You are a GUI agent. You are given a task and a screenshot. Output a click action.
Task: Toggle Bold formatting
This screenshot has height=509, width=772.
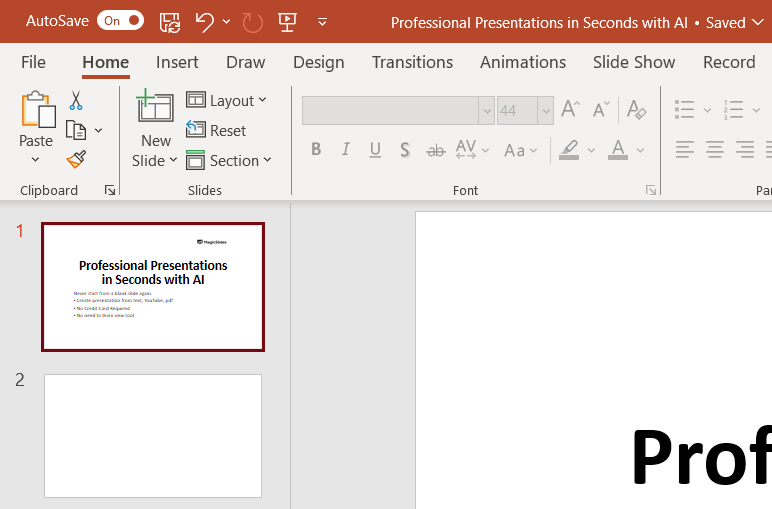316,150
